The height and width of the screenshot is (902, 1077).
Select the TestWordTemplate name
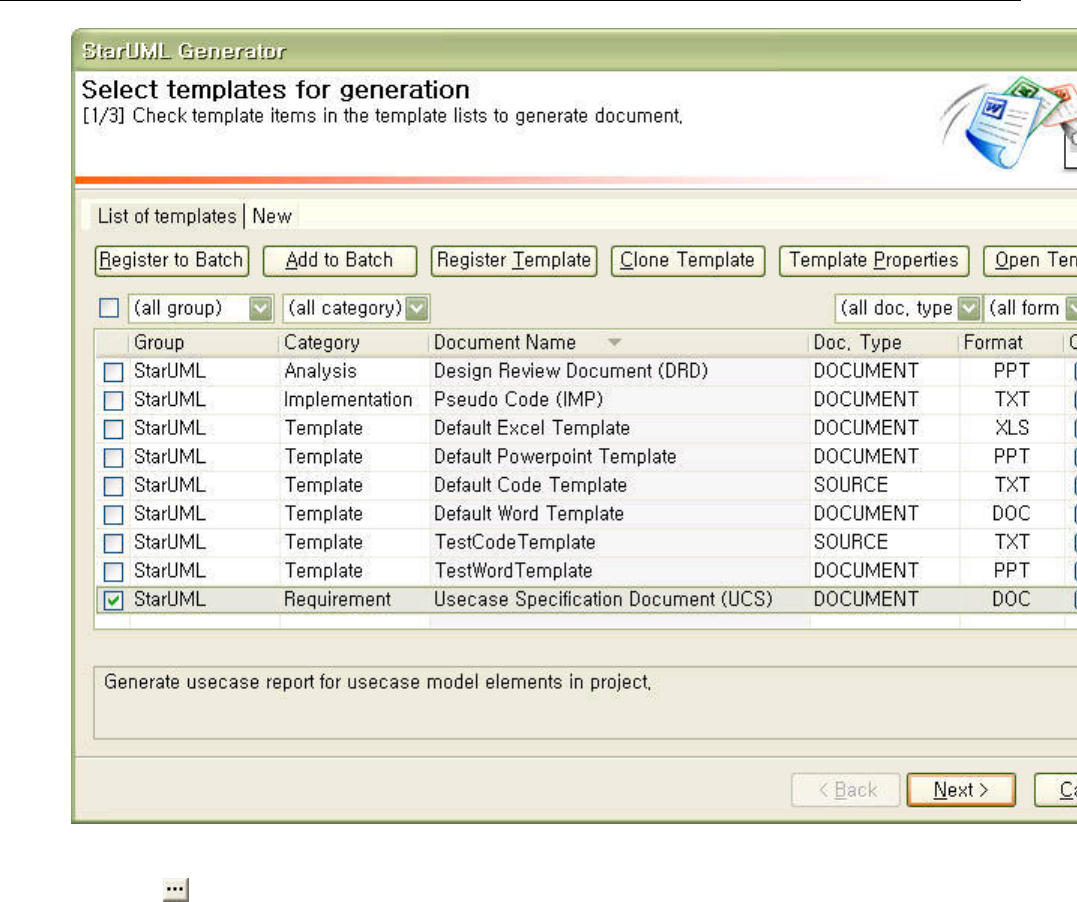coord(513,571)
